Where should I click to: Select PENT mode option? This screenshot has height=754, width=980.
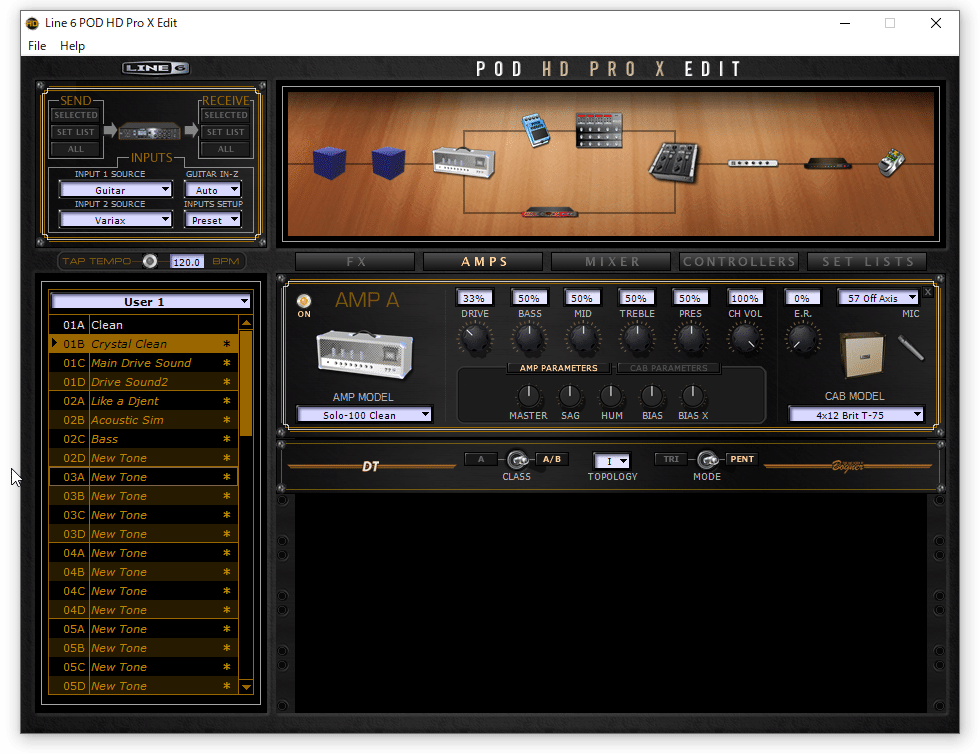click(742, 459)
